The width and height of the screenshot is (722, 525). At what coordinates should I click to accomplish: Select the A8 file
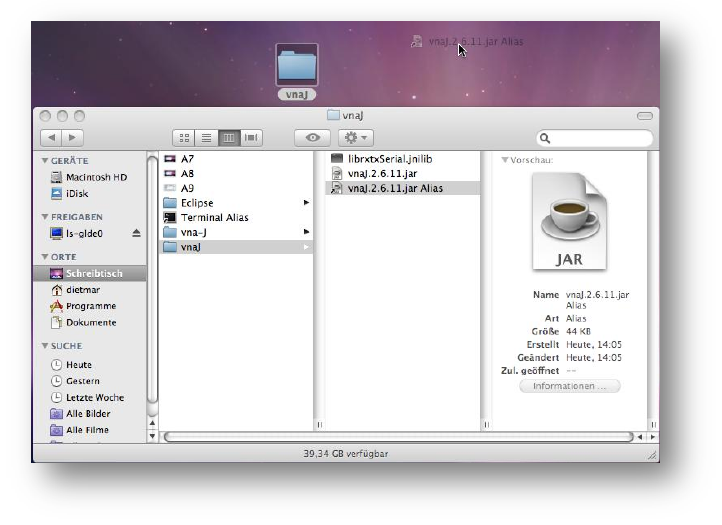tap(236, 174)
